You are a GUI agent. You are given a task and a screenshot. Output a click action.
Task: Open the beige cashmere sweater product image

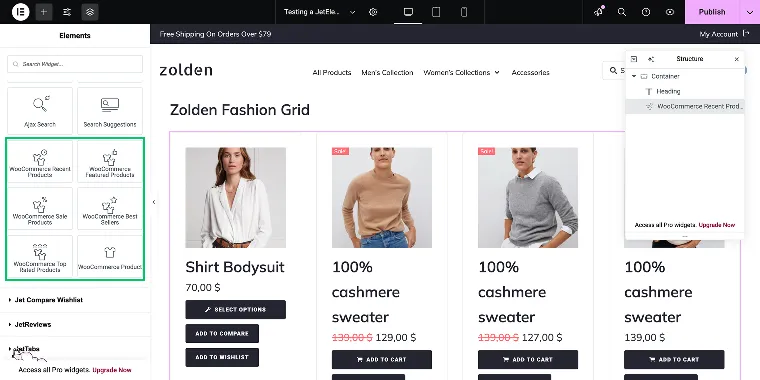pyautogui.click(x=382, y=198)
